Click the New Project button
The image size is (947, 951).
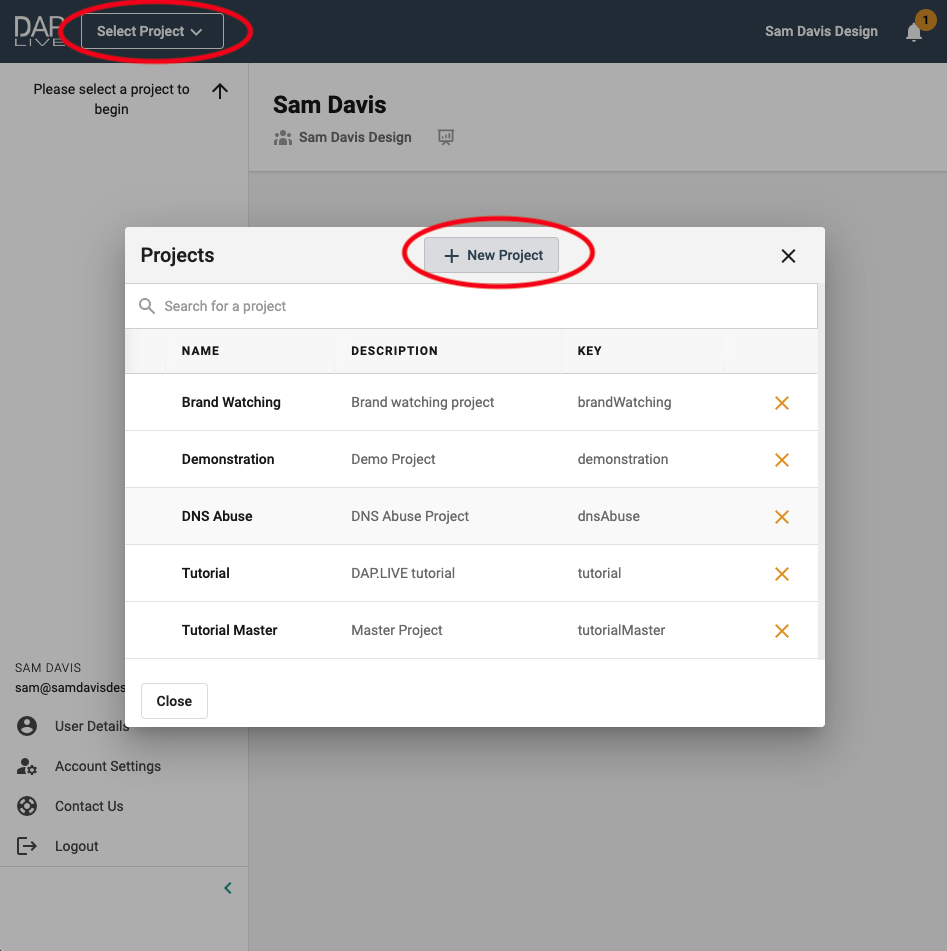coord(492,255)
